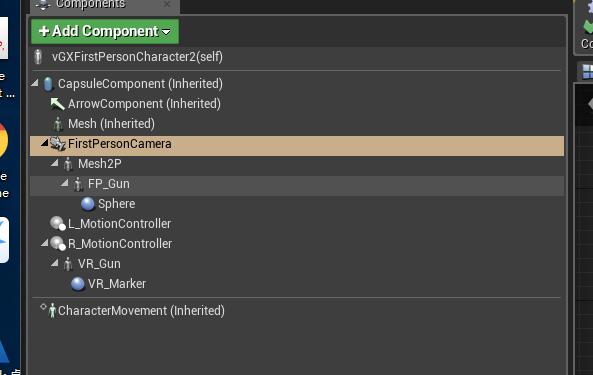This screenshot has height=375, width=593.
Task: Click the Sphere component ball icon
Action: 88,204
